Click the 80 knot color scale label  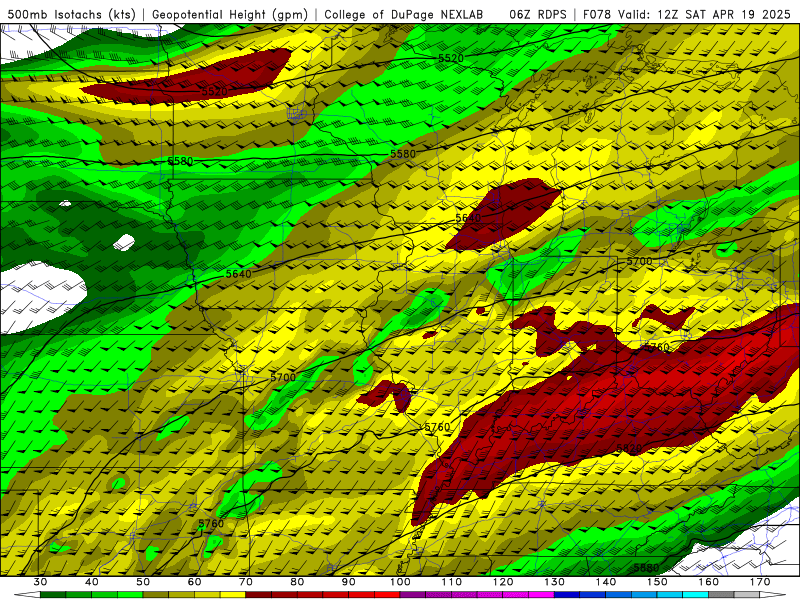297,582
